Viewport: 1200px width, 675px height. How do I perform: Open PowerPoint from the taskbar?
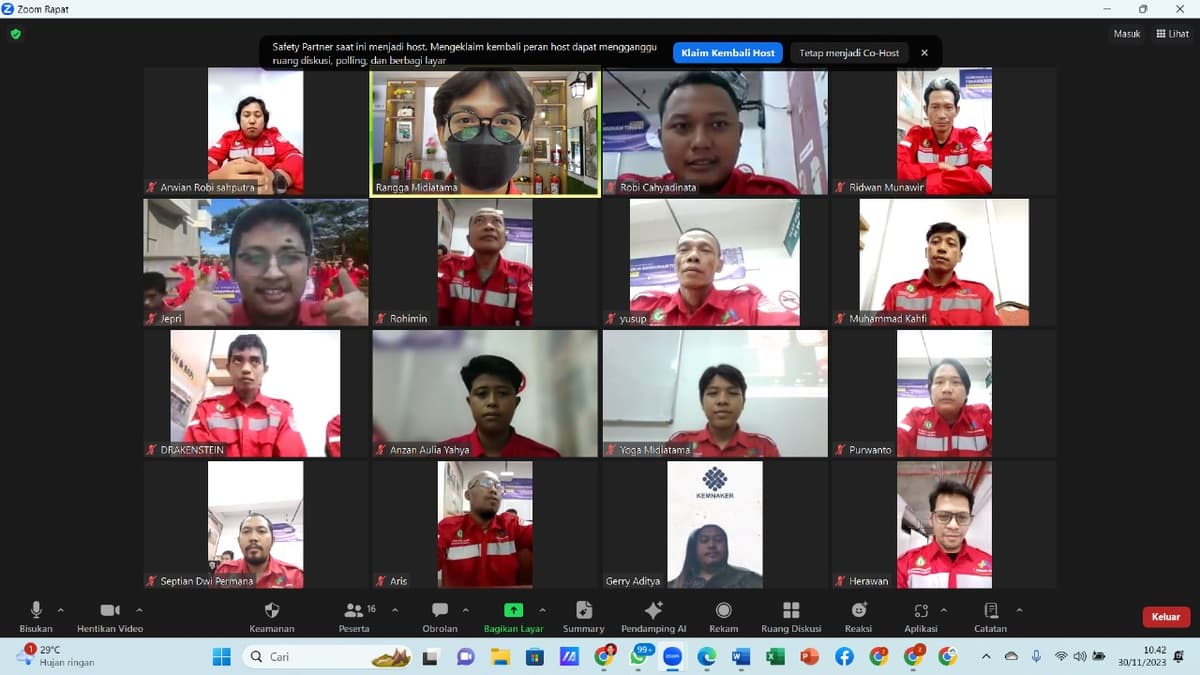click(x=809, y=656)
